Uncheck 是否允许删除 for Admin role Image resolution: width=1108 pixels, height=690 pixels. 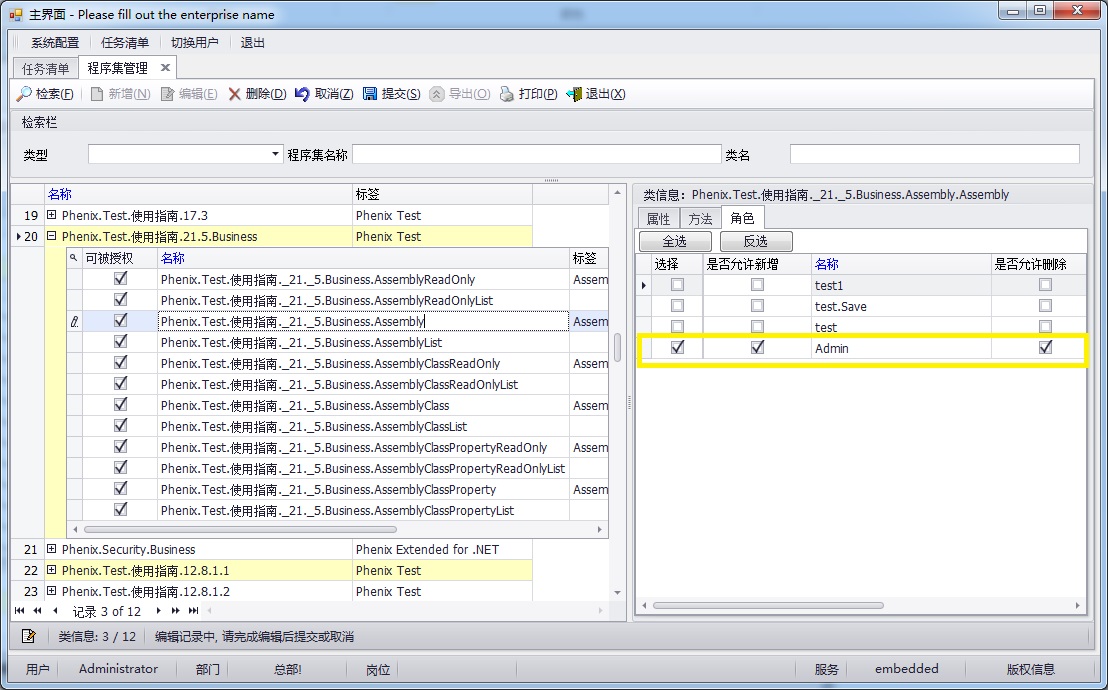(x=1045, y=347)
